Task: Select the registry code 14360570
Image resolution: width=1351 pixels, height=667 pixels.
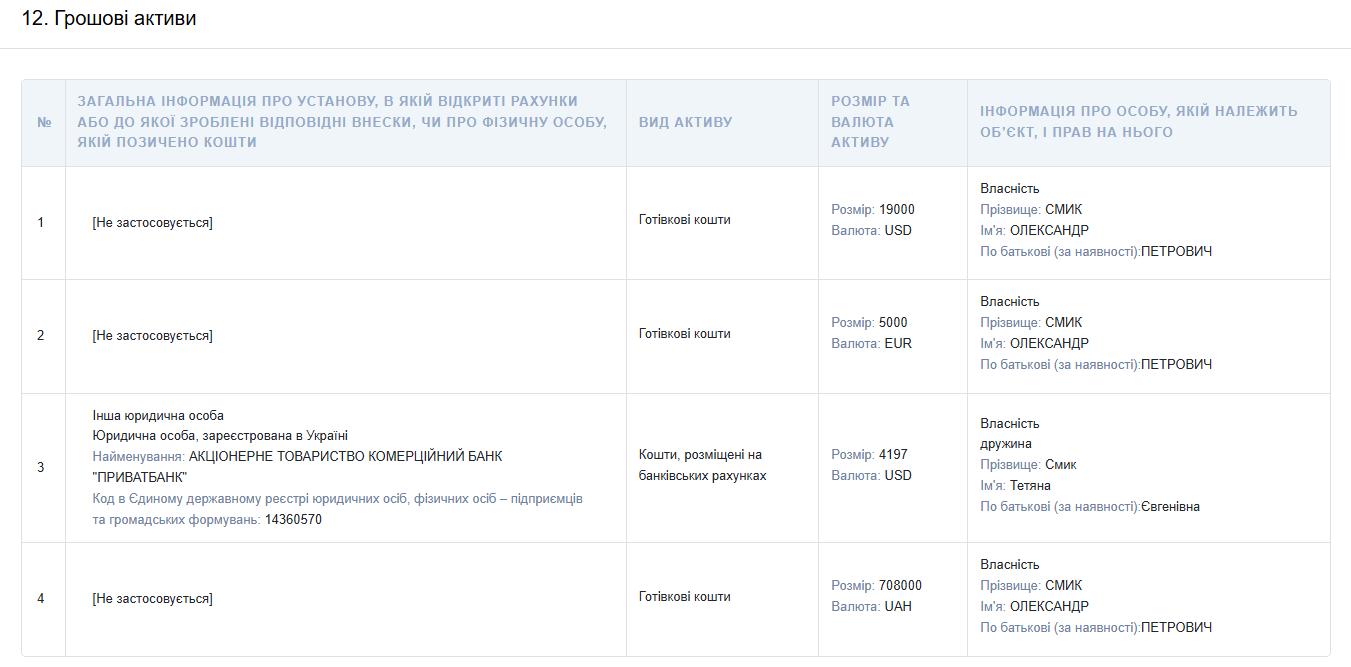Action: pyautogui.click(x=293, y=520)
